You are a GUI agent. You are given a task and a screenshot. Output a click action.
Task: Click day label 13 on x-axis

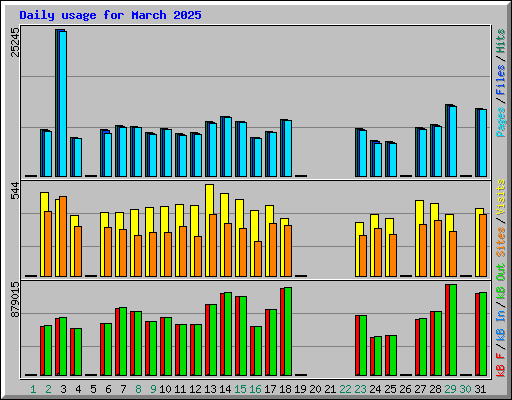(x=210, y=389)
